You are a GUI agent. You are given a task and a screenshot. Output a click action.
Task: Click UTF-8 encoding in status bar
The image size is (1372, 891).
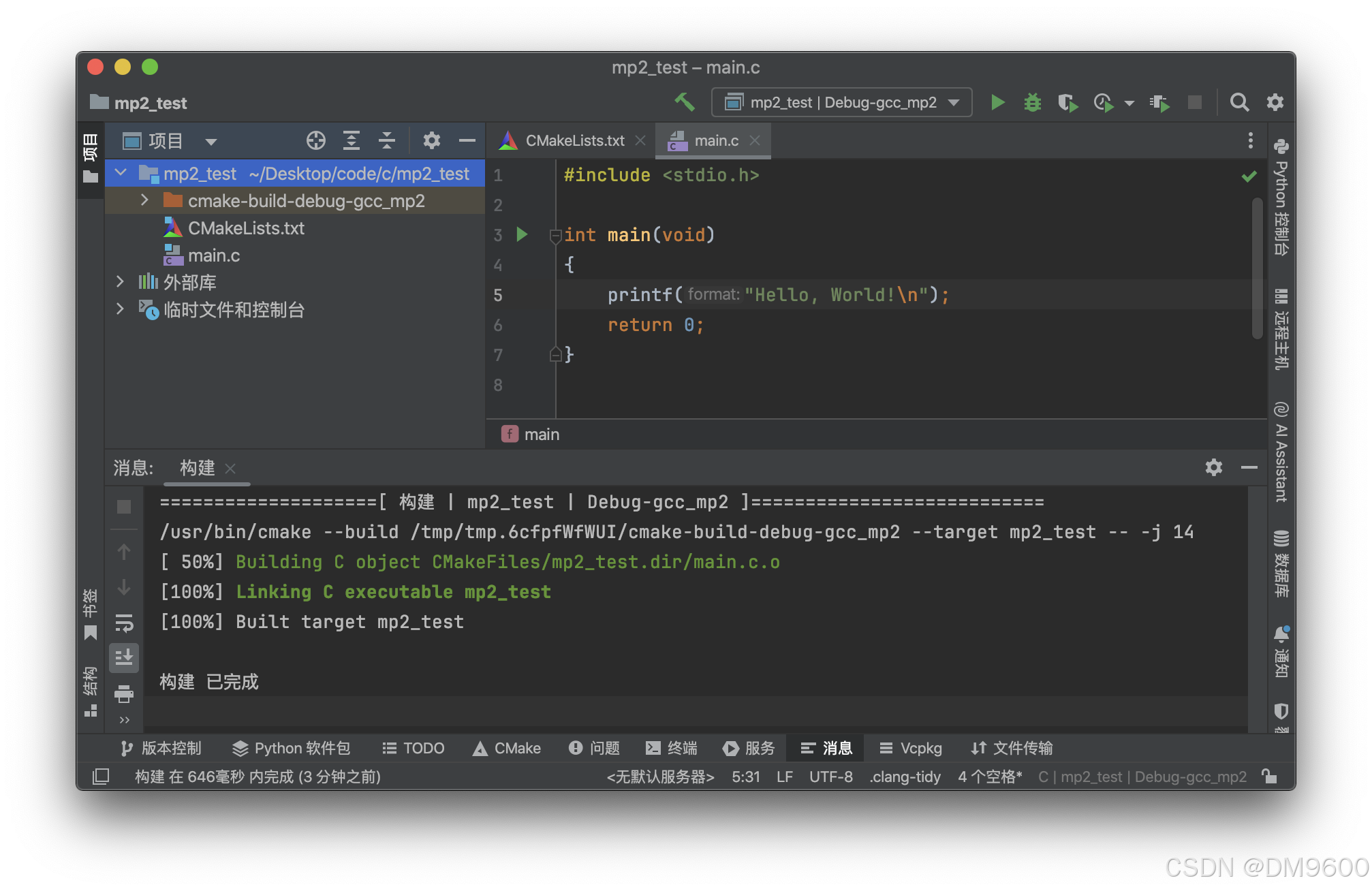coord(830,777)
